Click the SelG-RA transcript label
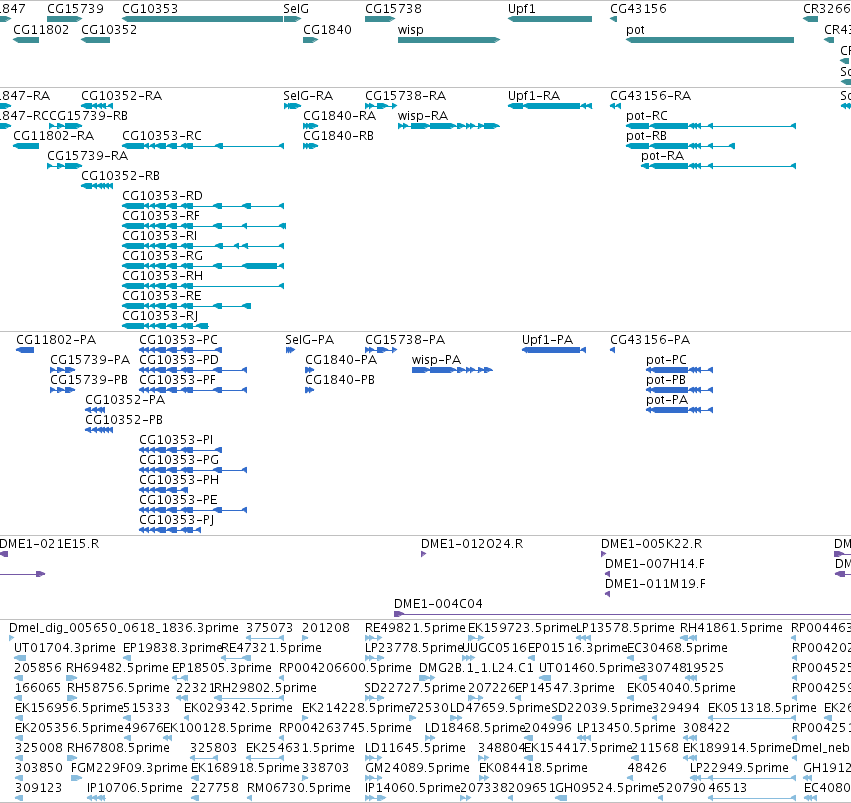Screen dimensions: 851x803 (308, 95)
